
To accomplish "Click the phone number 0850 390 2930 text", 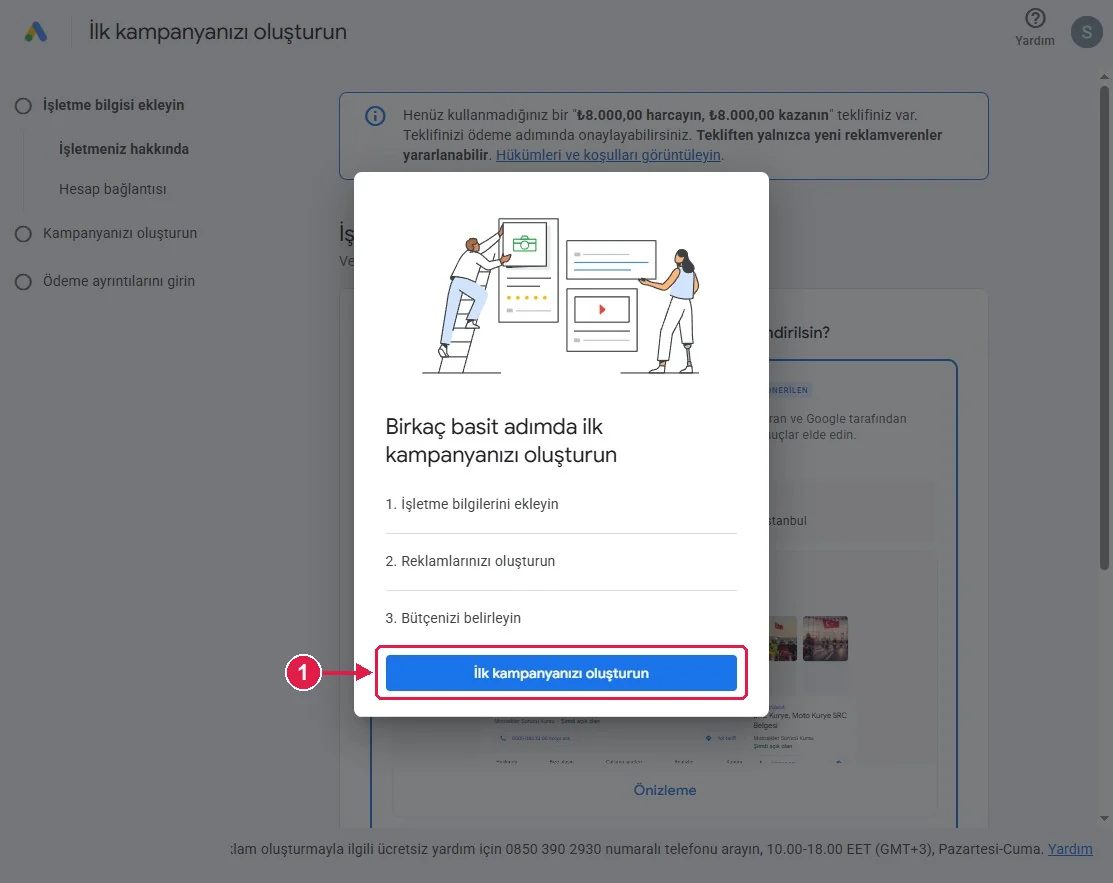I will (556, 849).
